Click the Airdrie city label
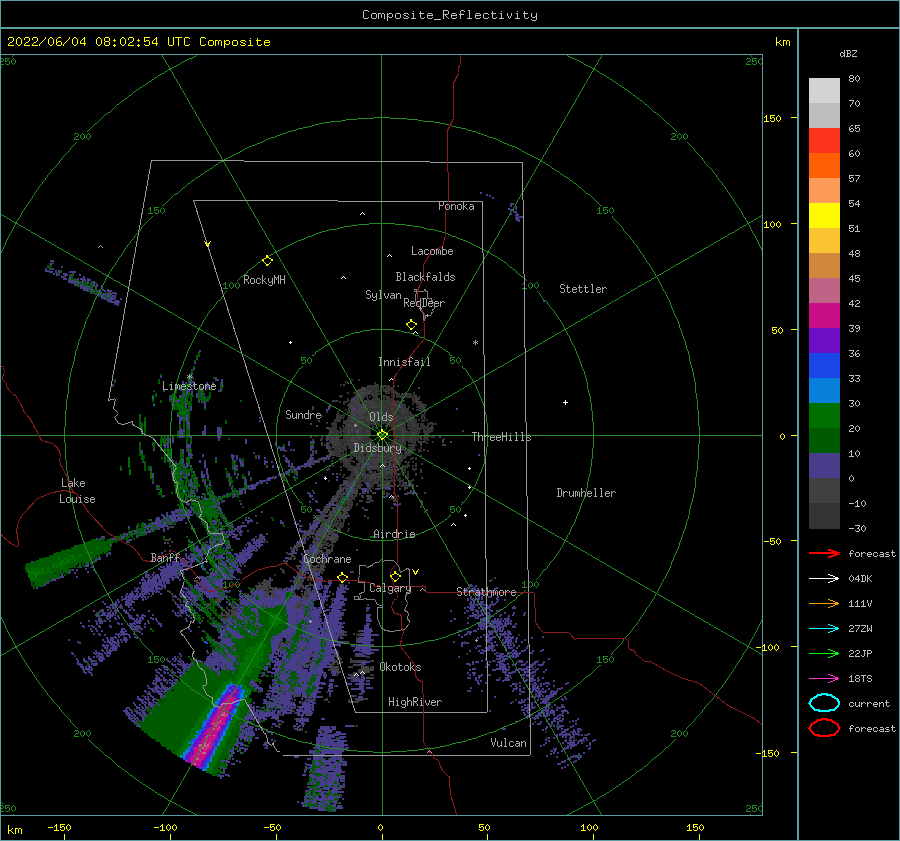The image size is (900, 841). [394, 534]
